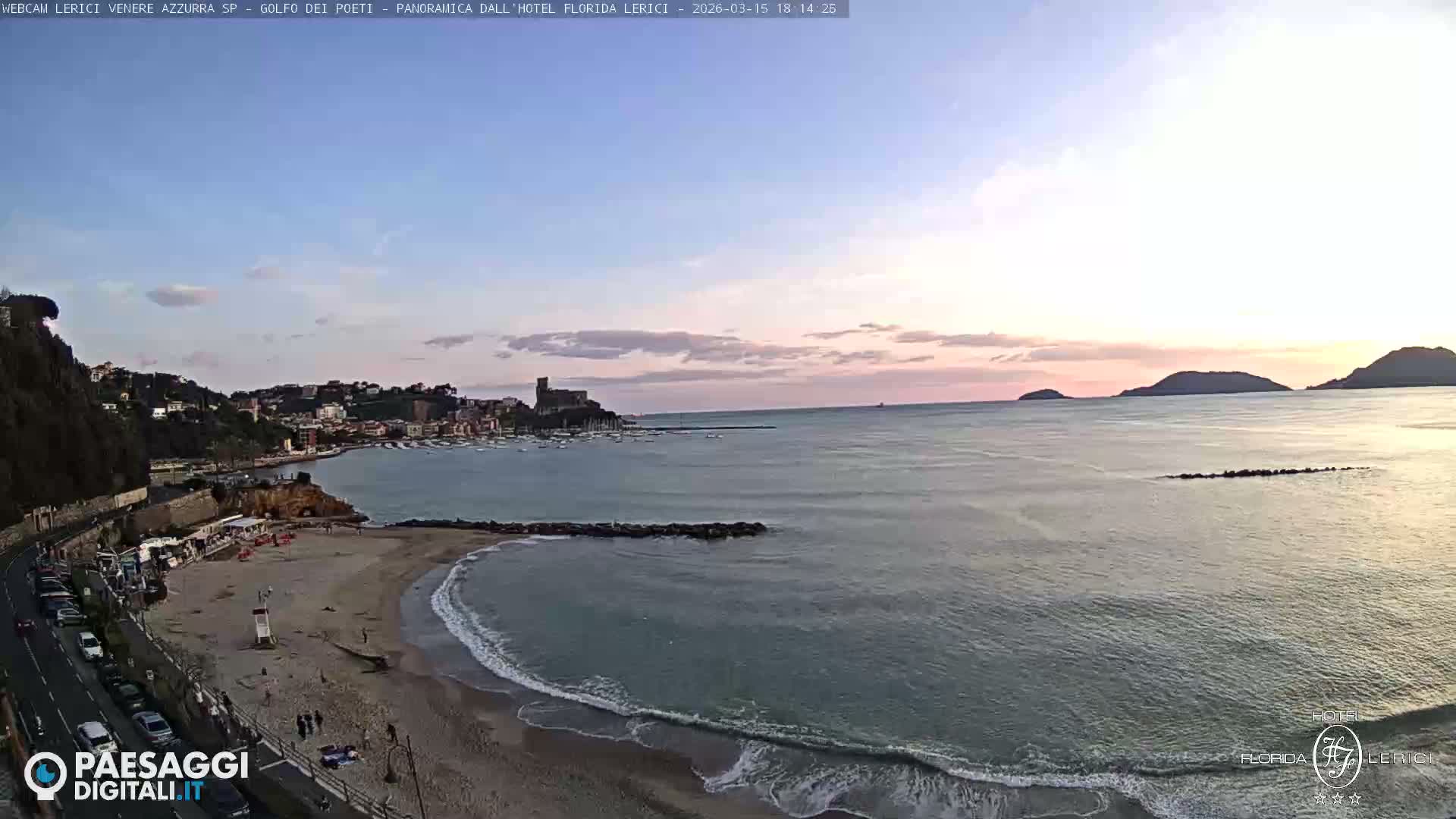The image size is (1456, 819).
Task: Click the FLORIDA text of the hotel logo
Action: tap(1274, 758)
